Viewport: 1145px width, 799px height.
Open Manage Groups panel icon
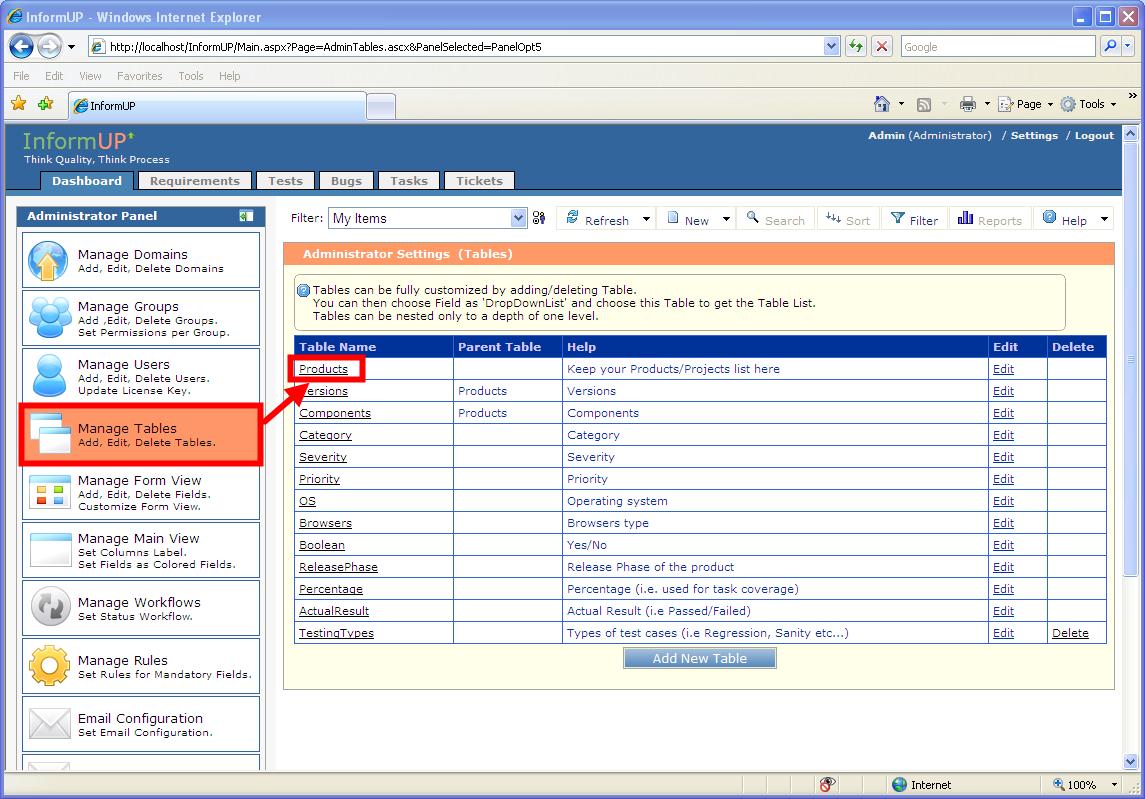tap(49, 319)
